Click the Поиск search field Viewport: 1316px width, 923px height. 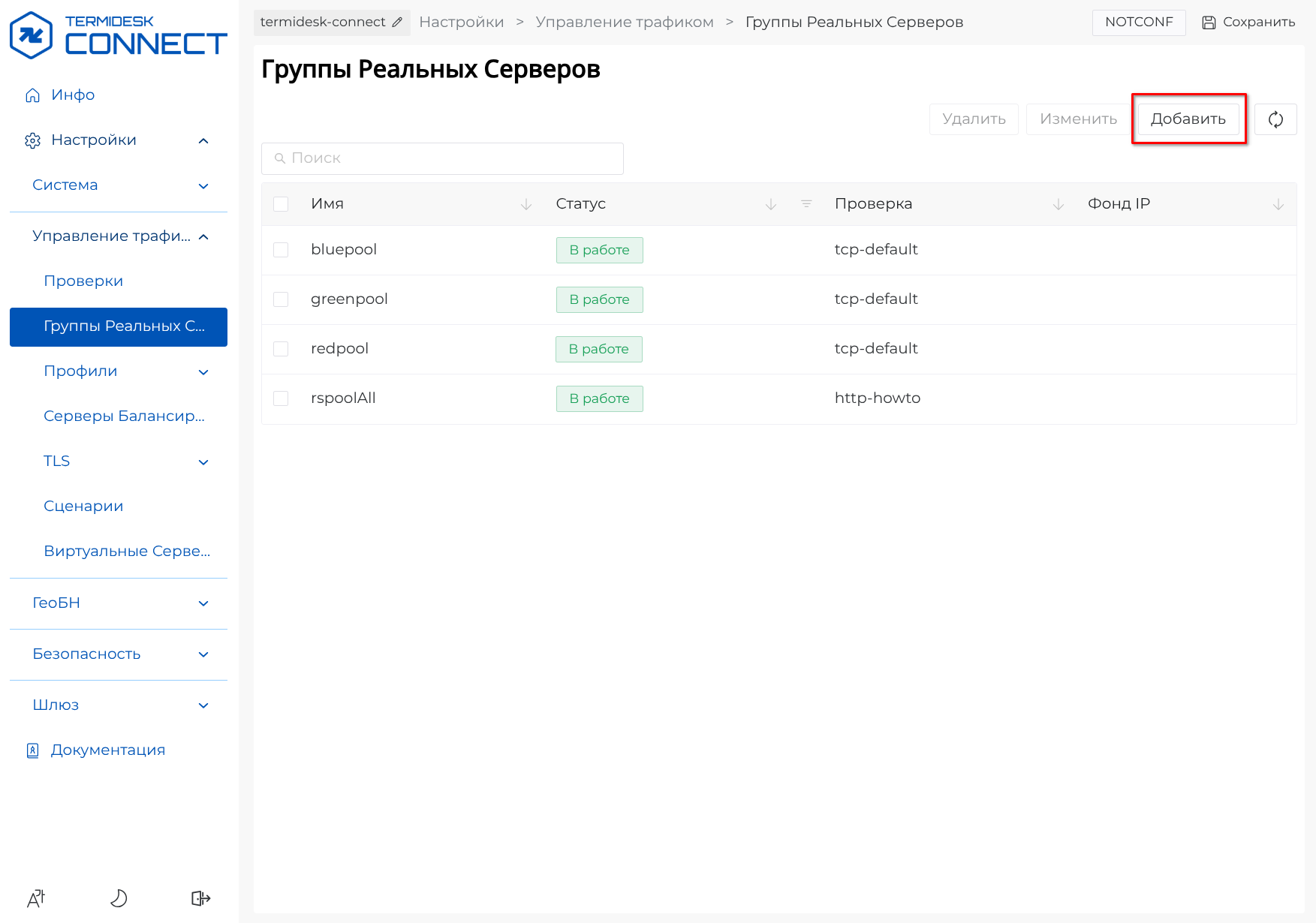point(442,158)
